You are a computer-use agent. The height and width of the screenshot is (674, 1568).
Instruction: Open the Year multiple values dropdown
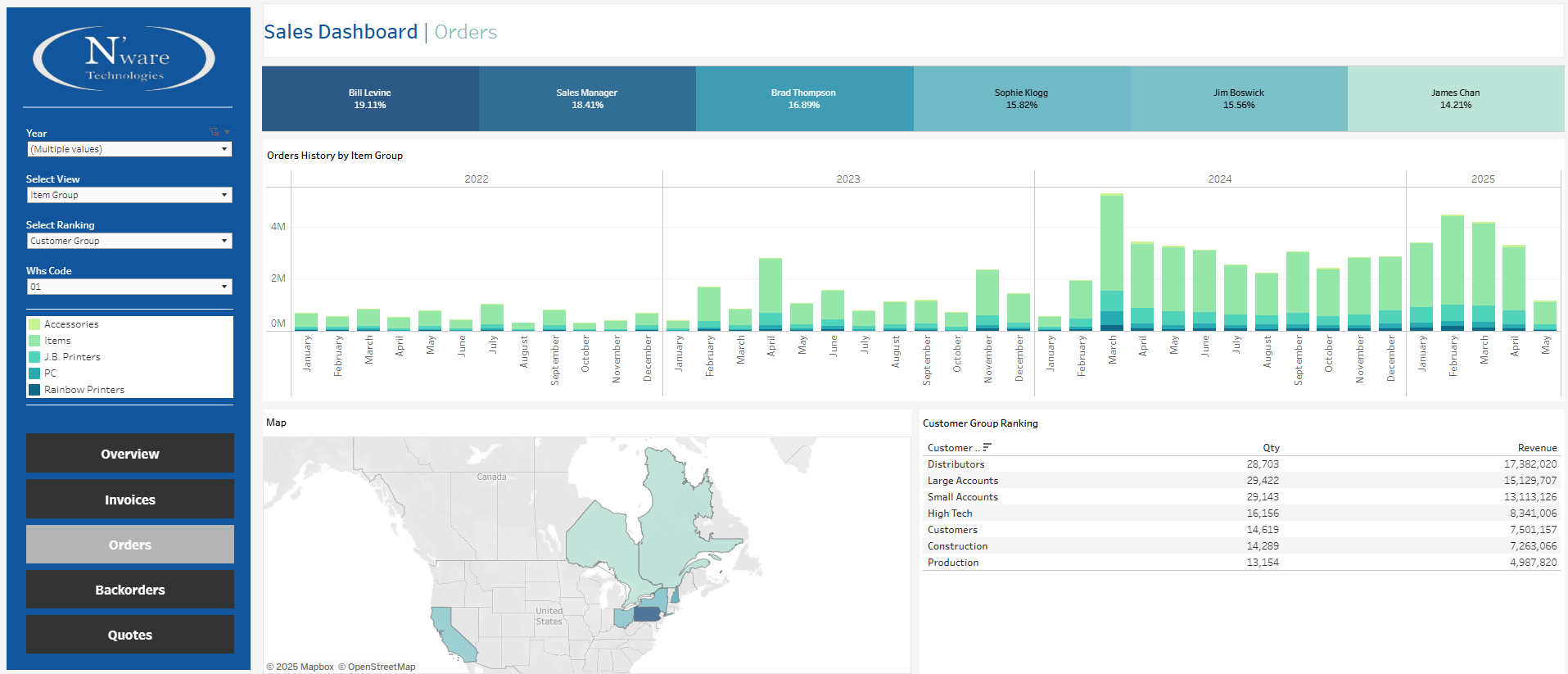(129, 149)
